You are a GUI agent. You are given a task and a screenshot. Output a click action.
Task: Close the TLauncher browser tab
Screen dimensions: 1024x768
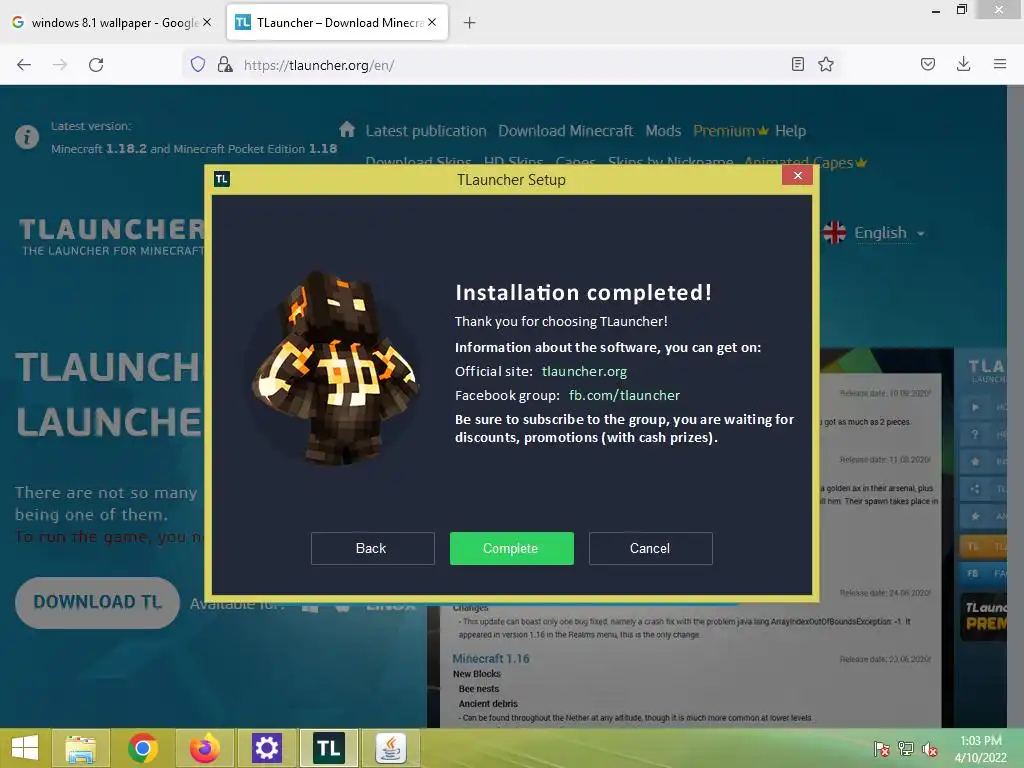click(432, 22)
